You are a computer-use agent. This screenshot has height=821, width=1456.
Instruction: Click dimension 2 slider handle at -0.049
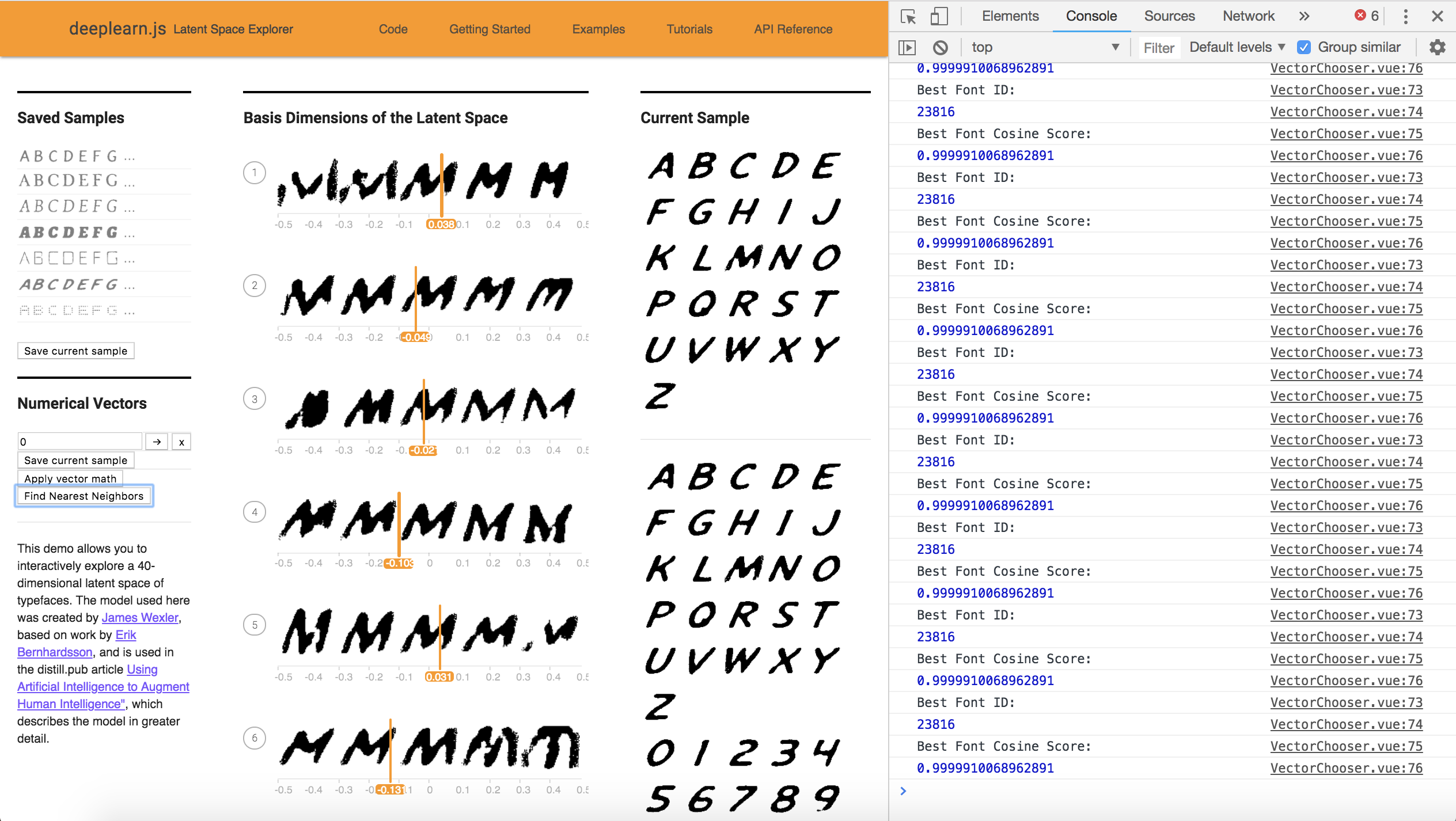click(x=416, y=337)
